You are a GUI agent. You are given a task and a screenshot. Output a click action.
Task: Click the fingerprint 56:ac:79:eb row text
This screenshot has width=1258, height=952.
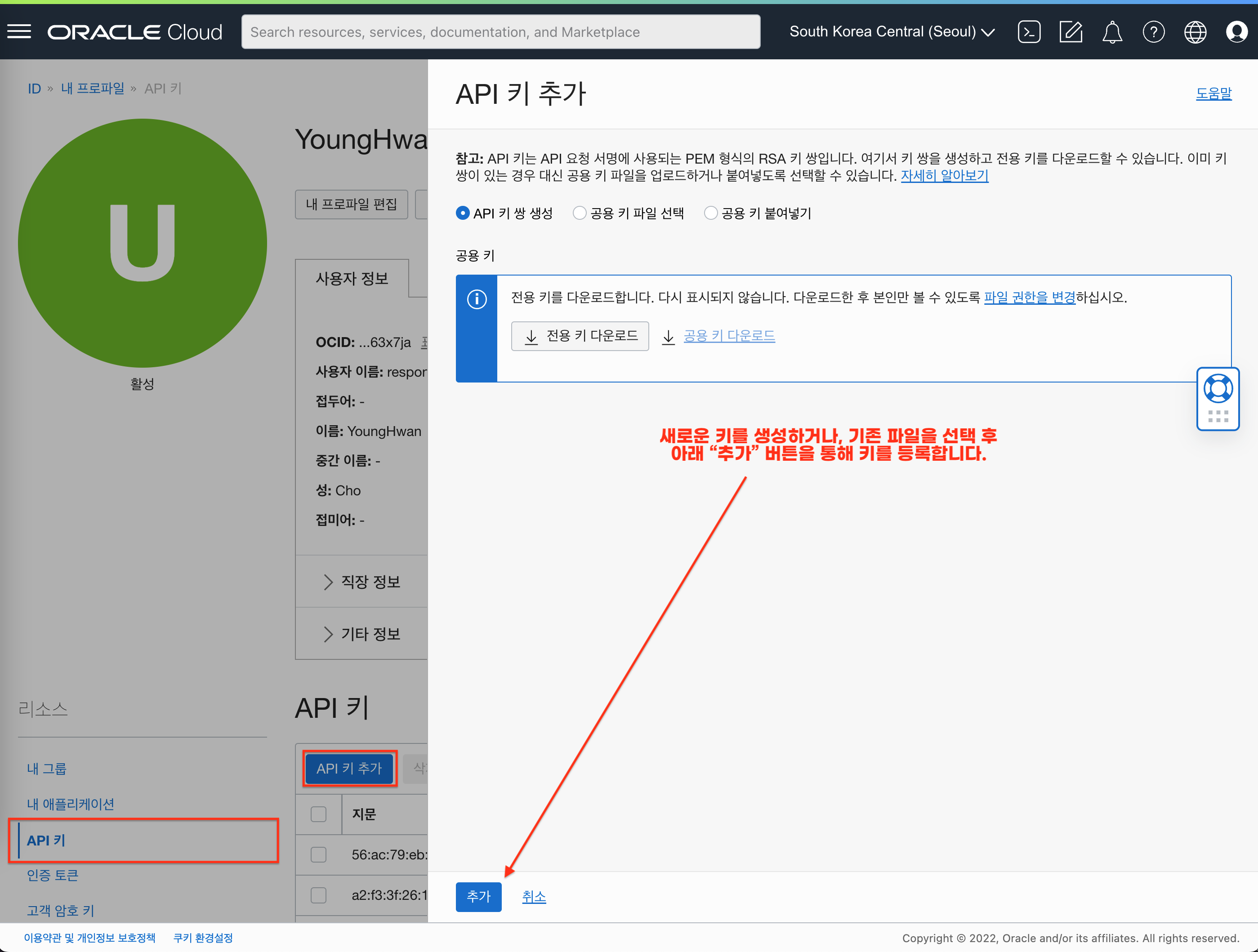pyautogui.click(x=389, y=854)
